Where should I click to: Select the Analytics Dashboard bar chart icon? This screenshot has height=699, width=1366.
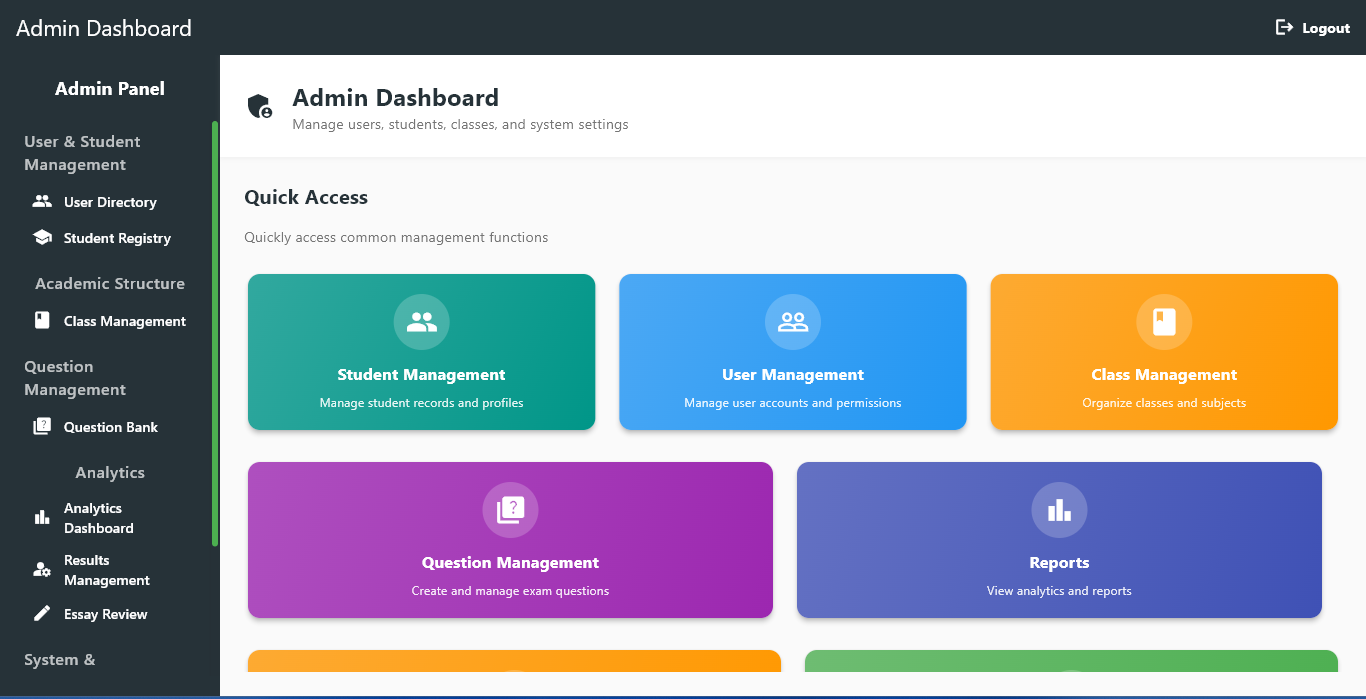click(x=42, y=517)
